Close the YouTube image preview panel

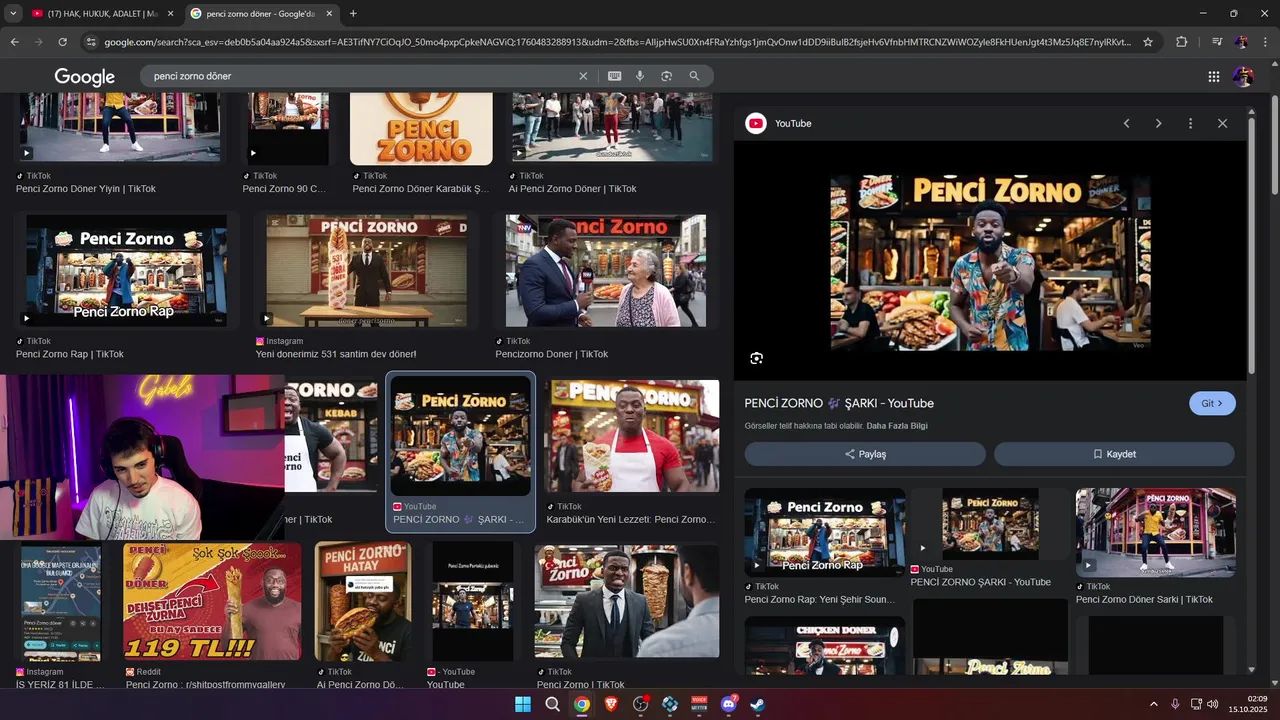pos(1222,123)
